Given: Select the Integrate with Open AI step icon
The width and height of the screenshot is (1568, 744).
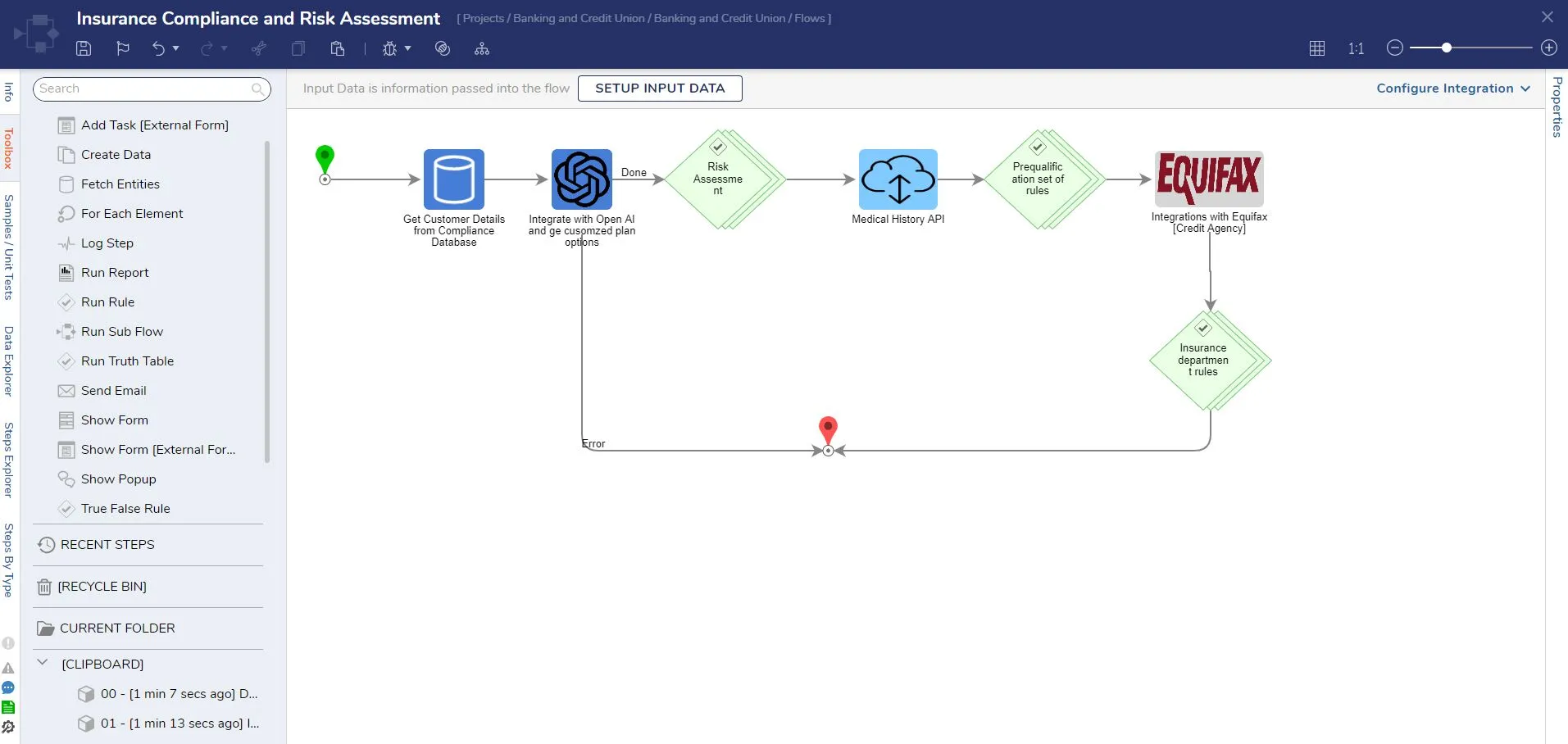Looking at the screenshot, I should pos(582,179).
